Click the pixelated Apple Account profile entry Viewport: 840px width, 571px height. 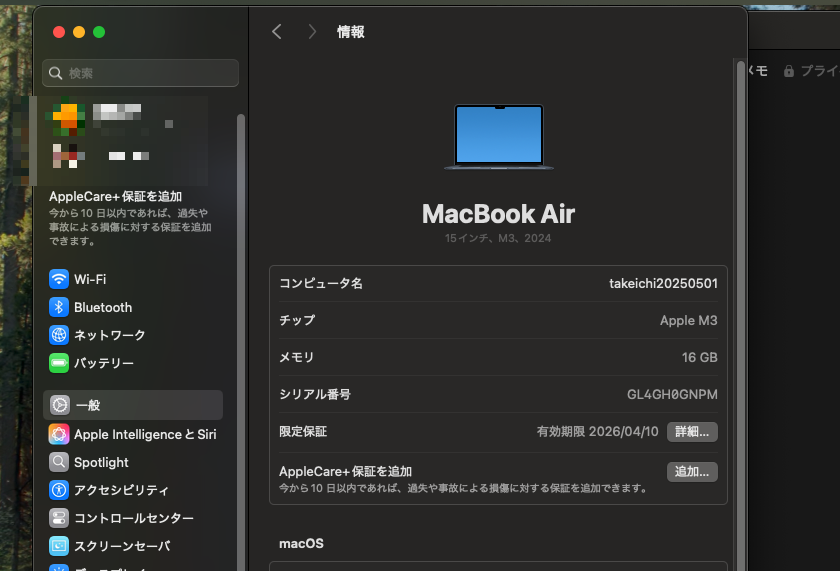pos(122,140)
